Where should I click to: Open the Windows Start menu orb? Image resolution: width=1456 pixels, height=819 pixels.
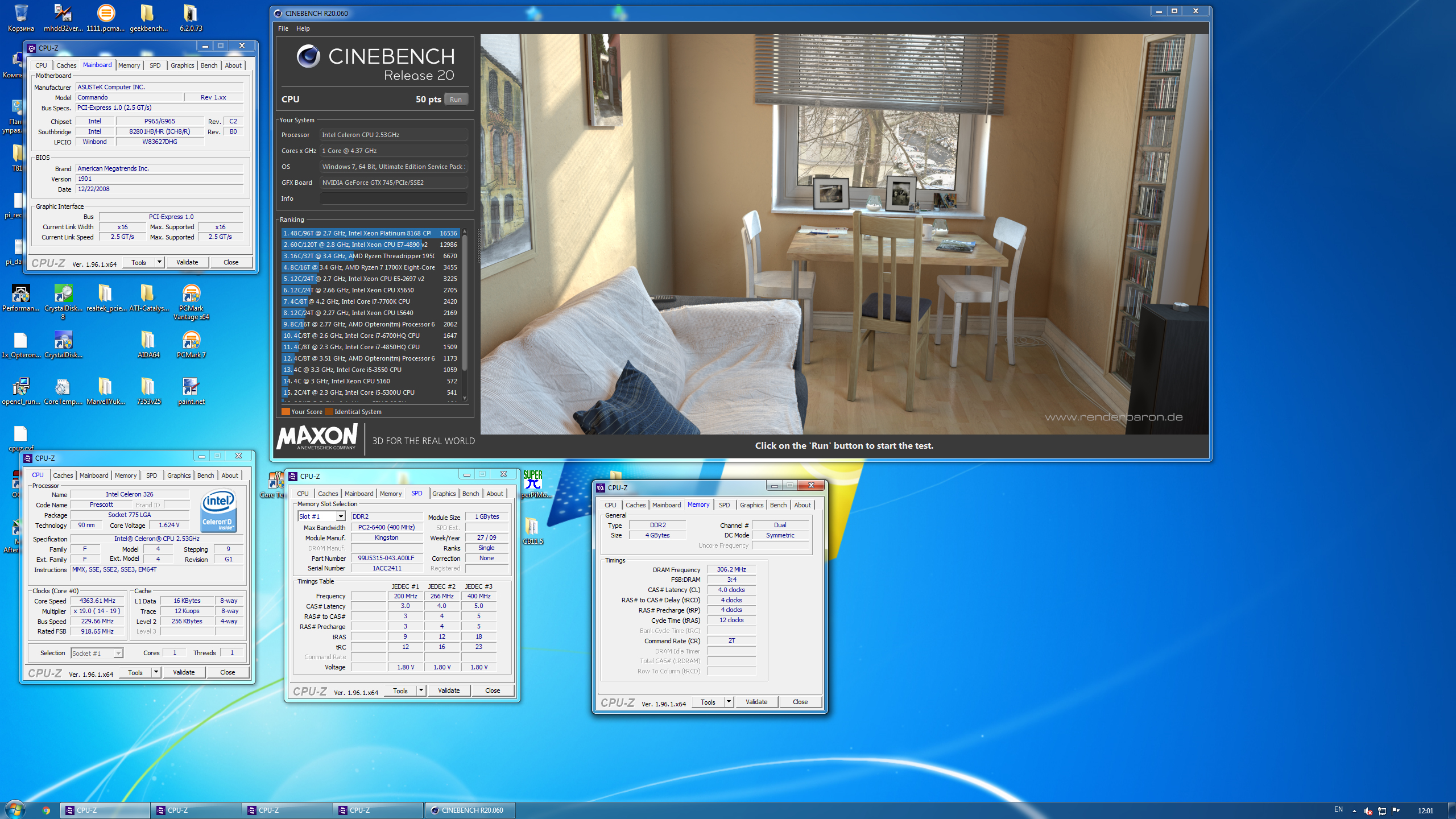[15, 810]
